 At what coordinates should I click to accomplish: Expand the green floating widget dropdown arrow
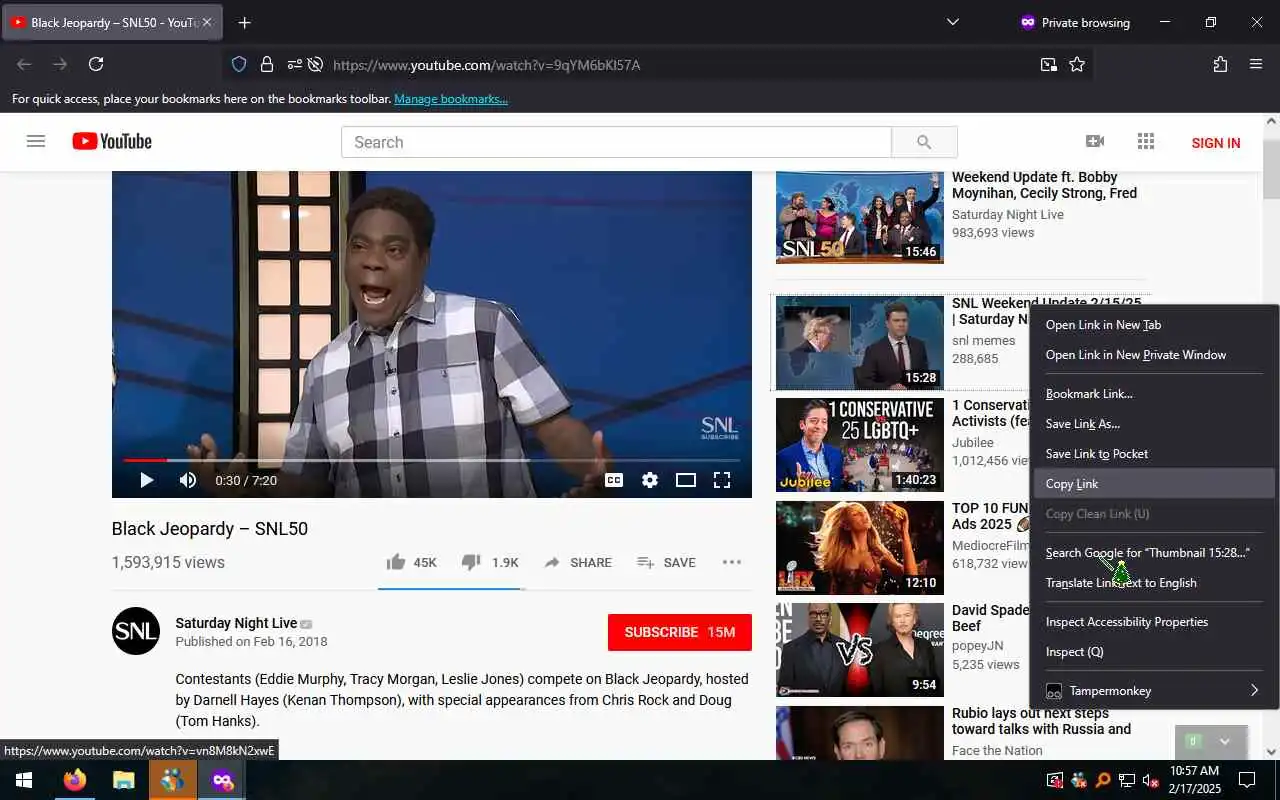point(1224,741)
